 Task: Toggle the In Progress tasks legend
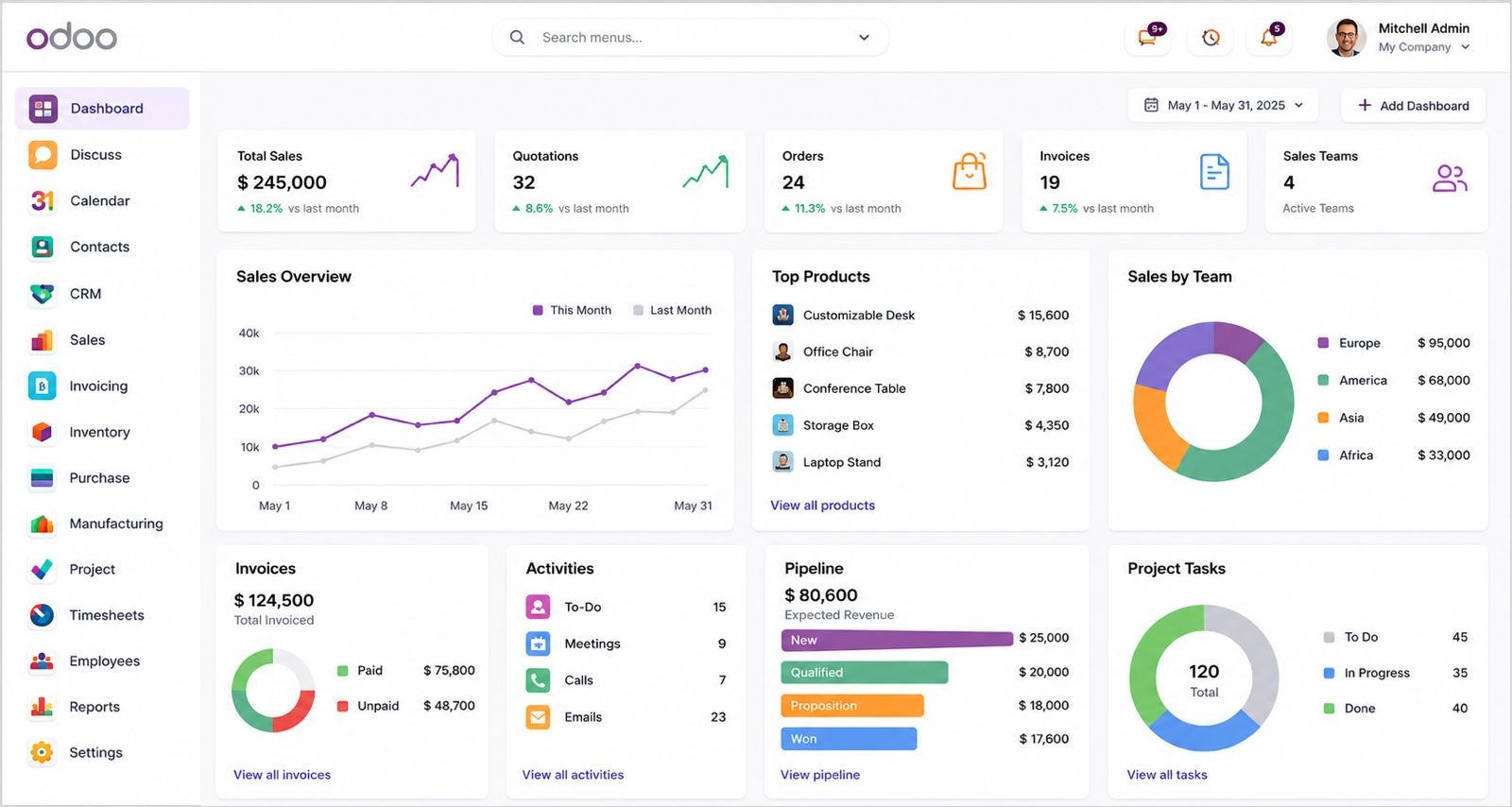pyautogui.click(x=1366, y=673)
